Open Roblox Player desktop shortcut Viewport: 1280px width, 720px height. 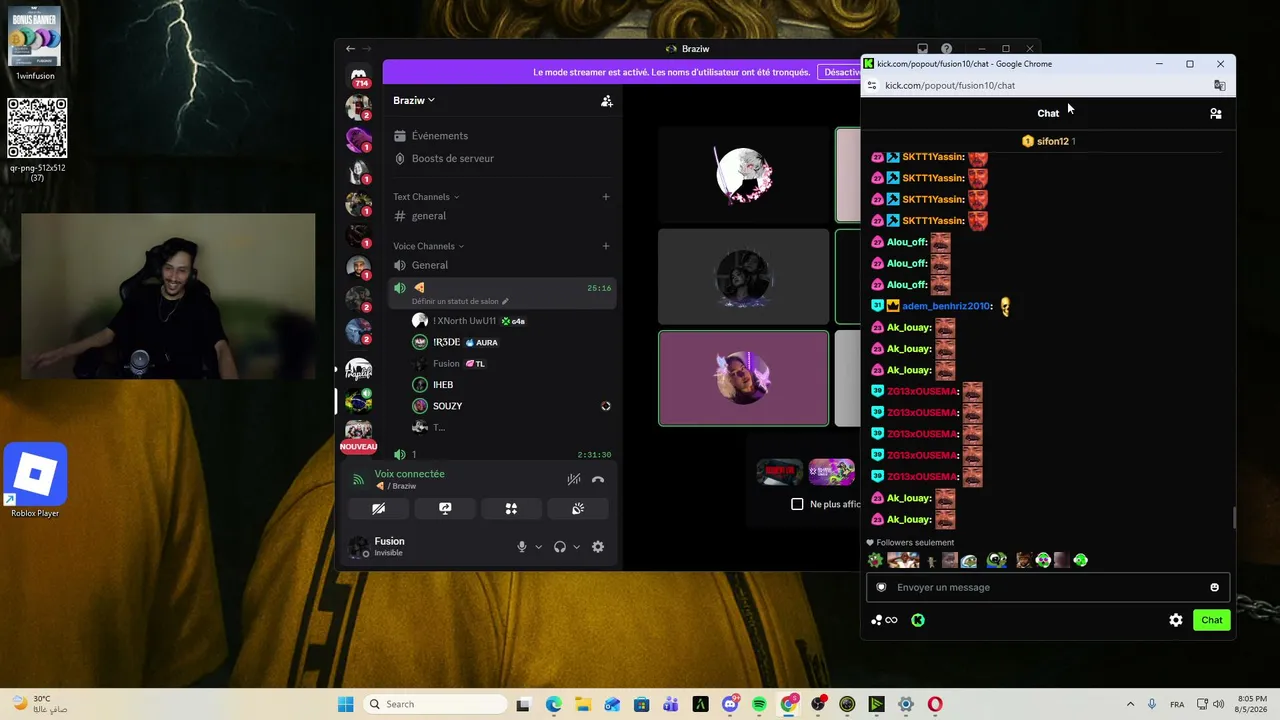tap(36, 482)
